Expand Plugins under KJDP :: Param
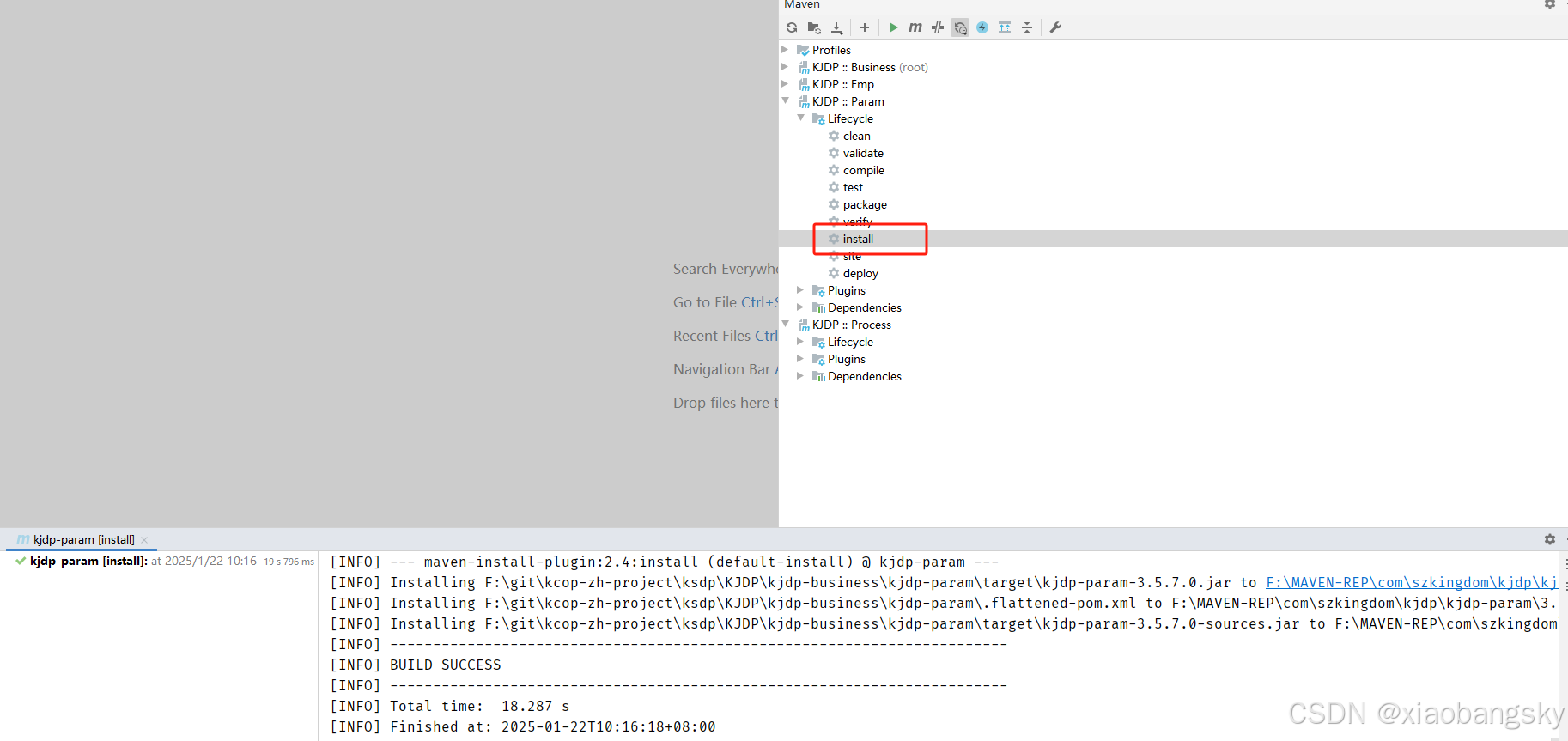Viewport: 1568px width, 741px height. 800,290
